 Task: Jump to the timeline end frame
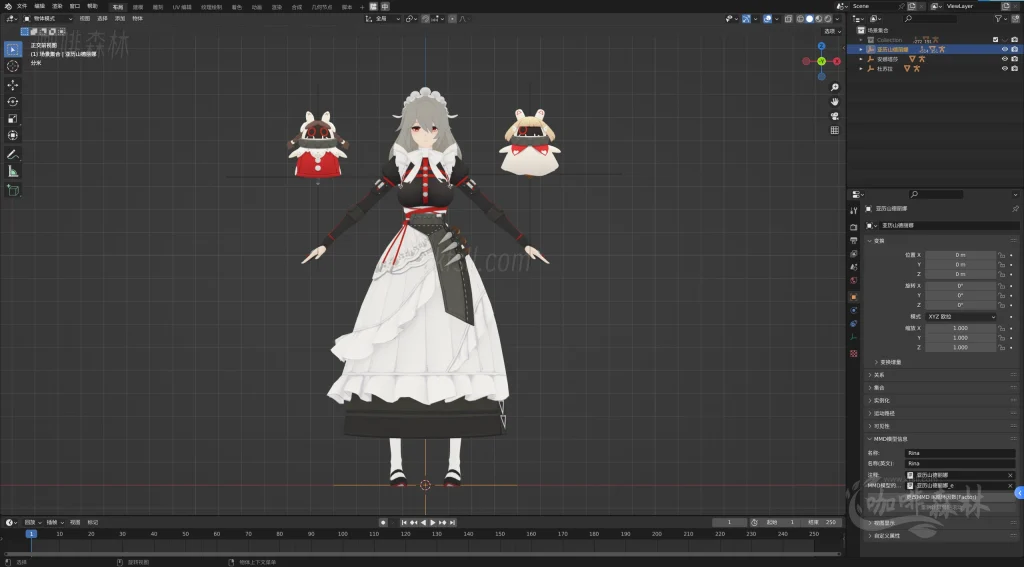click(452, 523)
